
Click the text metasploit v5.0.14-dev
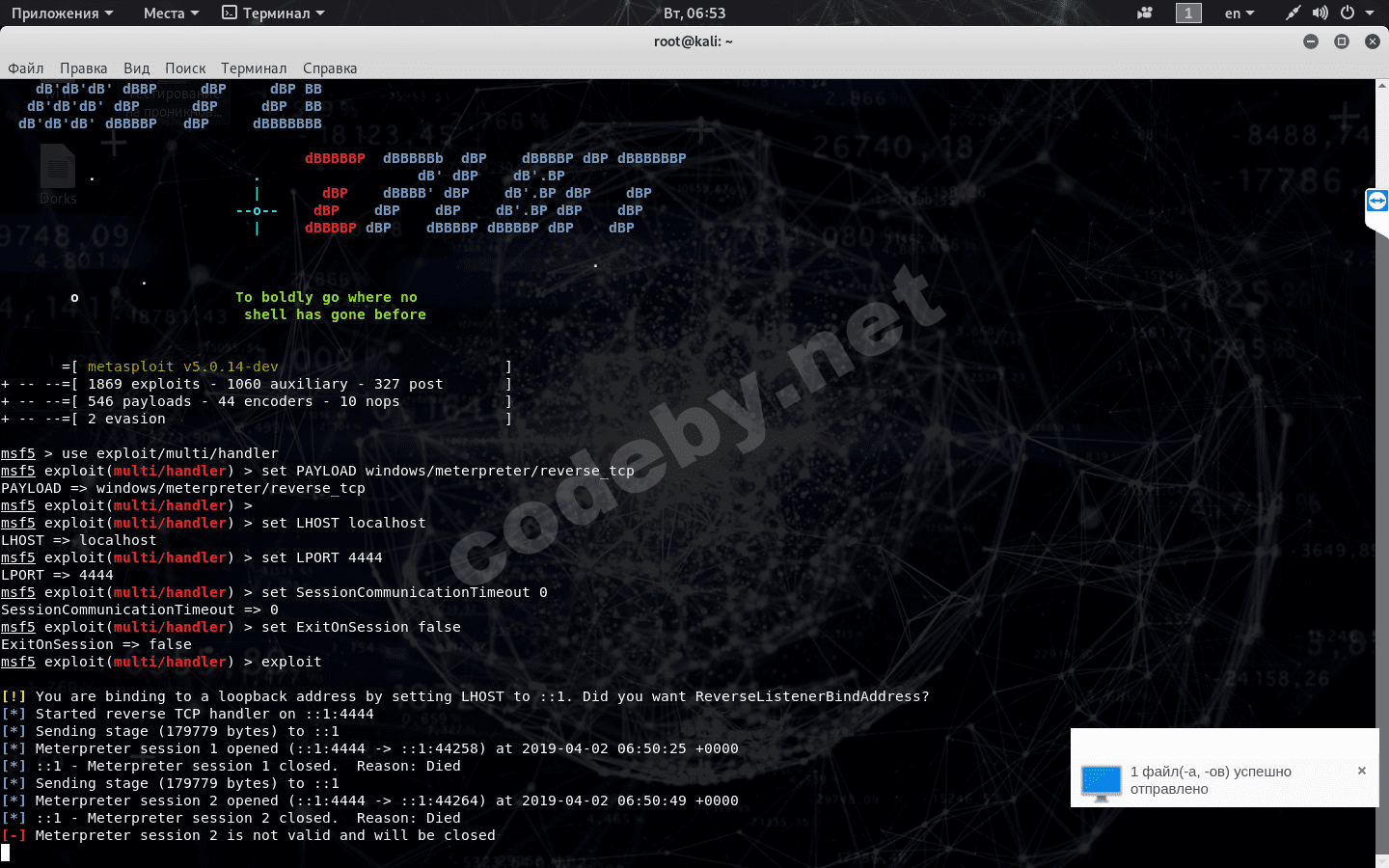click(x=183, y=366)
